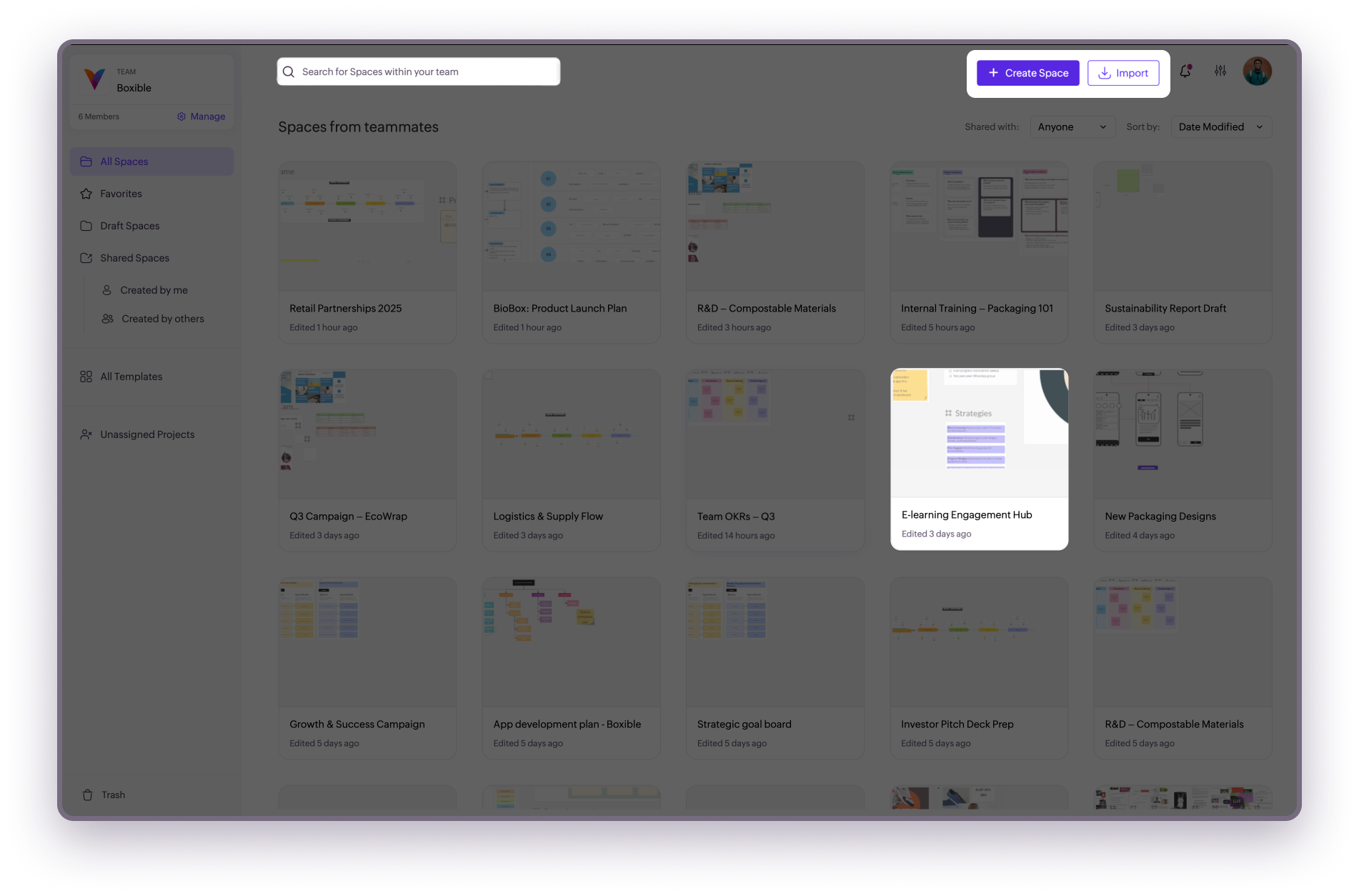Click the Favorites star icon

tap(86, 194)
